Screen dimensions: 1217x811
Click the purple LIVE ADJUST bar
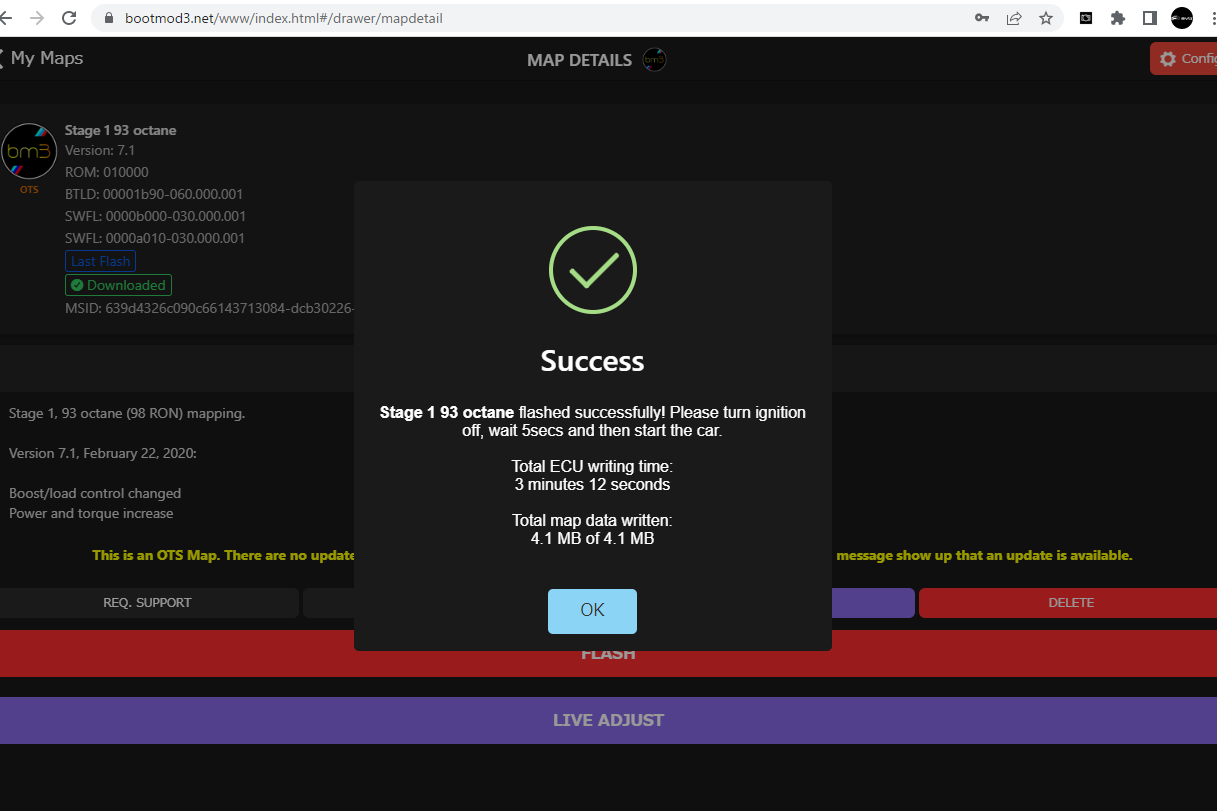tap(608, 720)
